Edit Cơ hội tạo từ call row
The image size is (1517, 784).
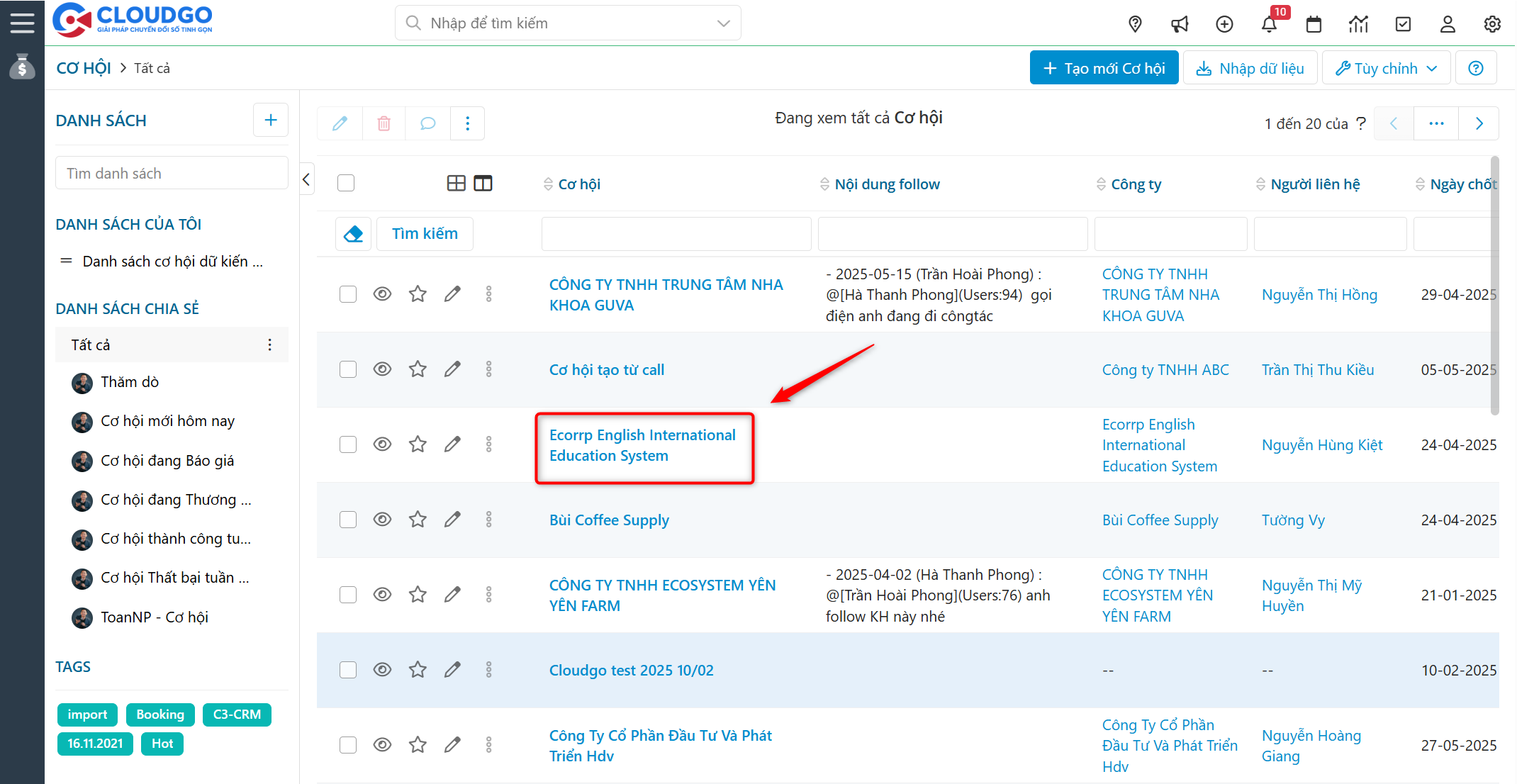452,369
